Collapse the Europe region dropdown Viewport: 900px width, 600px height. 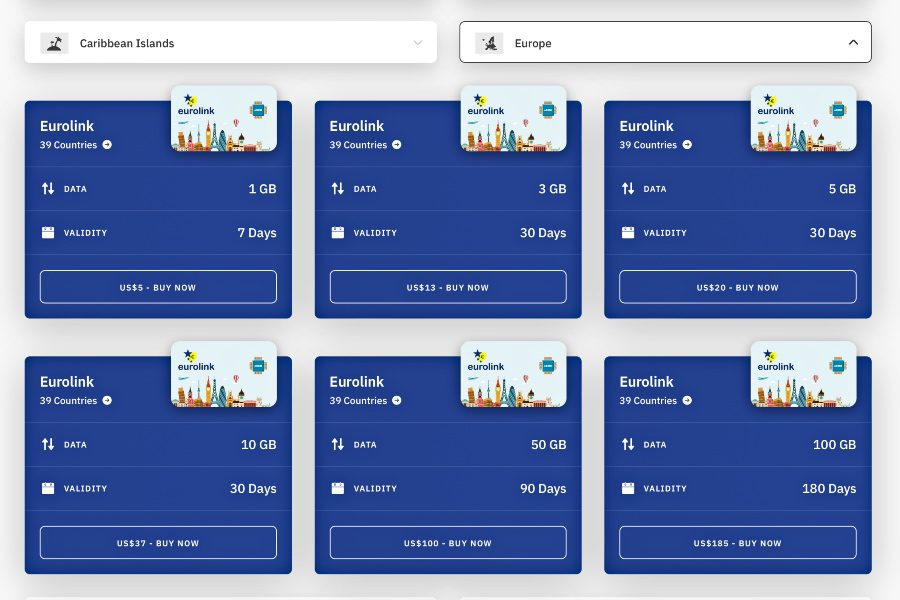pyautogui.click(x=665, y=42)
